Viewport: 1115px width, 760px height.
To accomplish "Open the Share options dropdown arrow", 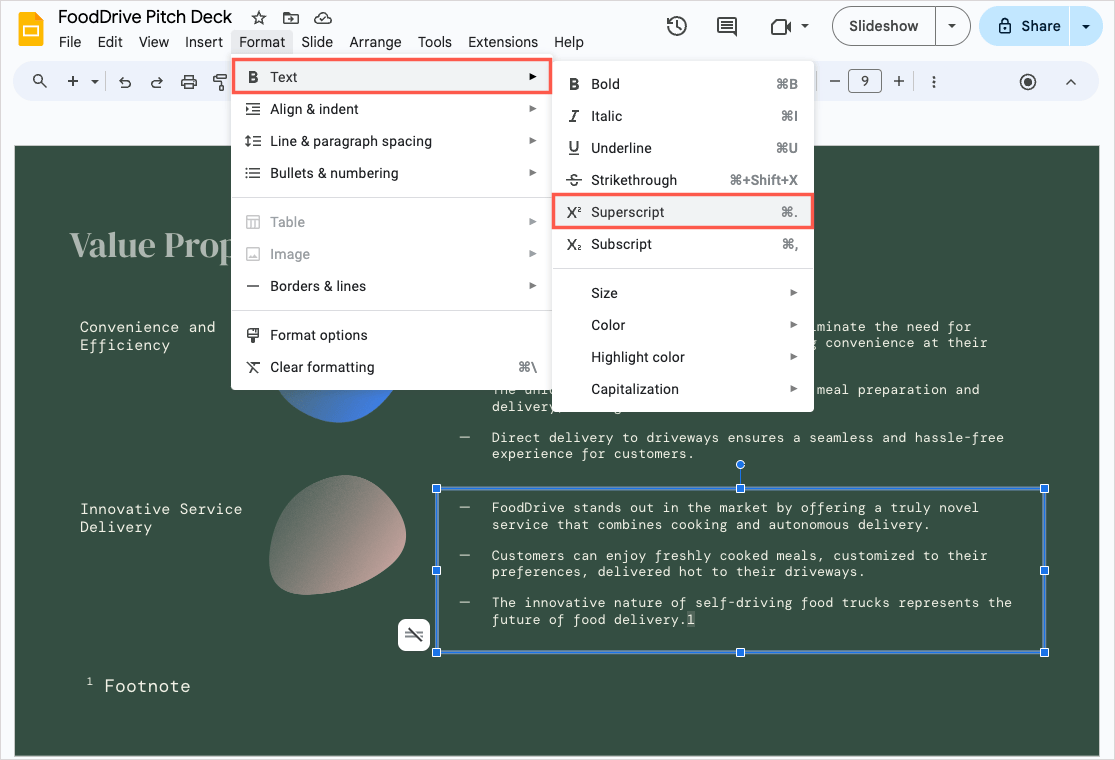I will click(x=1086, y=26).
